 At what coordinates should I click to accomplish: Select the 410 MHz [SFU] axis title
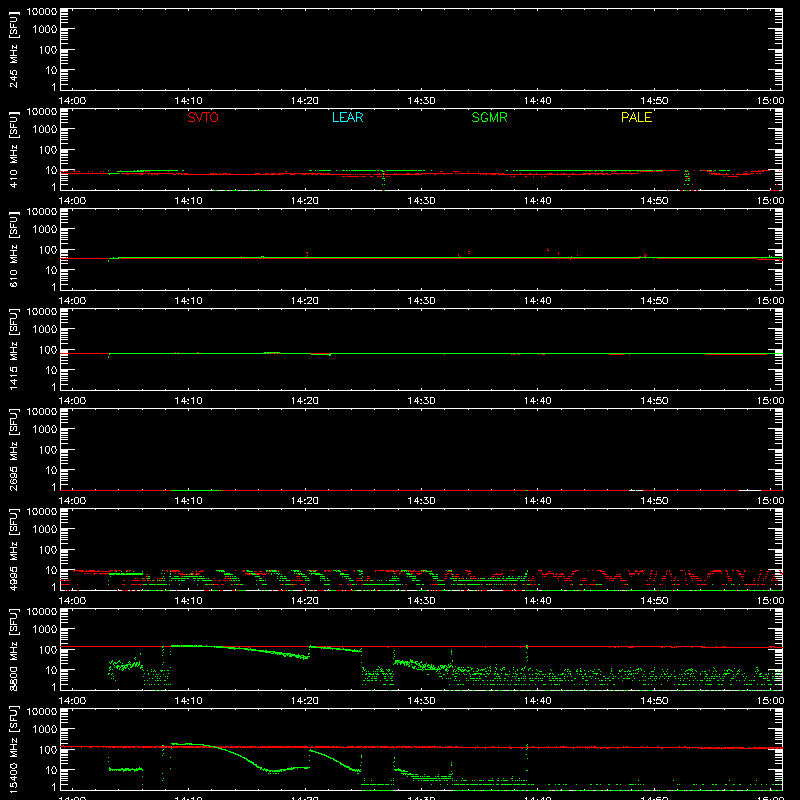tap(13, 149)
